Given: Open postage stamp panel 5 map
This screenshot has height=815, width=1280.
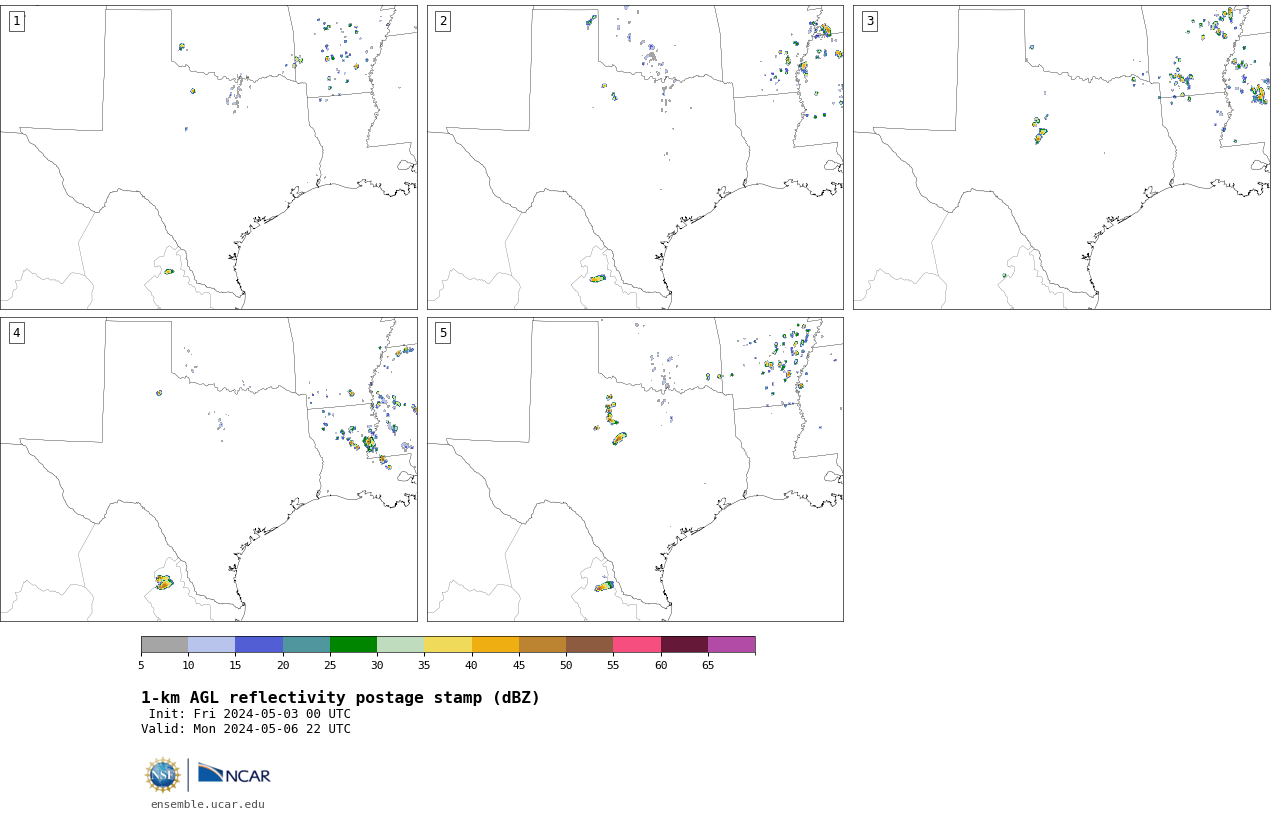Looking at the screenshot, I should (x=635, y=469).
